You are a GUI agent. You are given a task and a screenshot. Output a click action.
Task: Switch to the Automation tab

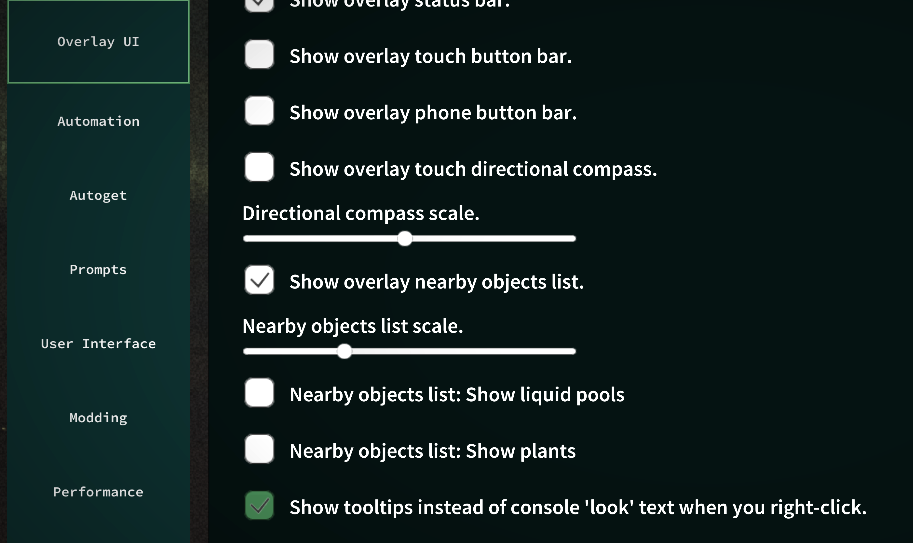pyautogui.click(x=98, y=121)
